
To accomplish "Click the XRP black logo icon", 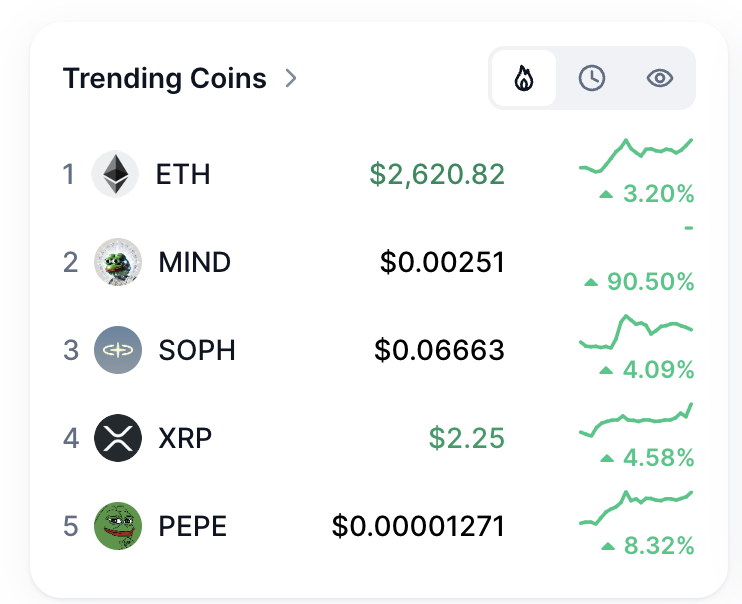I will tap(117, 438).
